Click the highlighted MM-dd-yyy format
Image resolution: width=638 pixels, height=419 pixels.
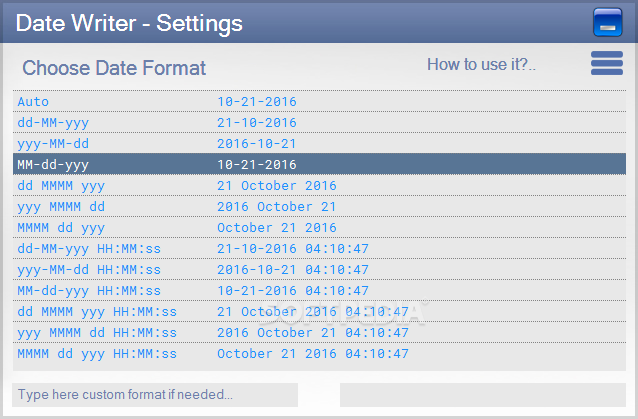pyautogui.click(x=319, y=164)
